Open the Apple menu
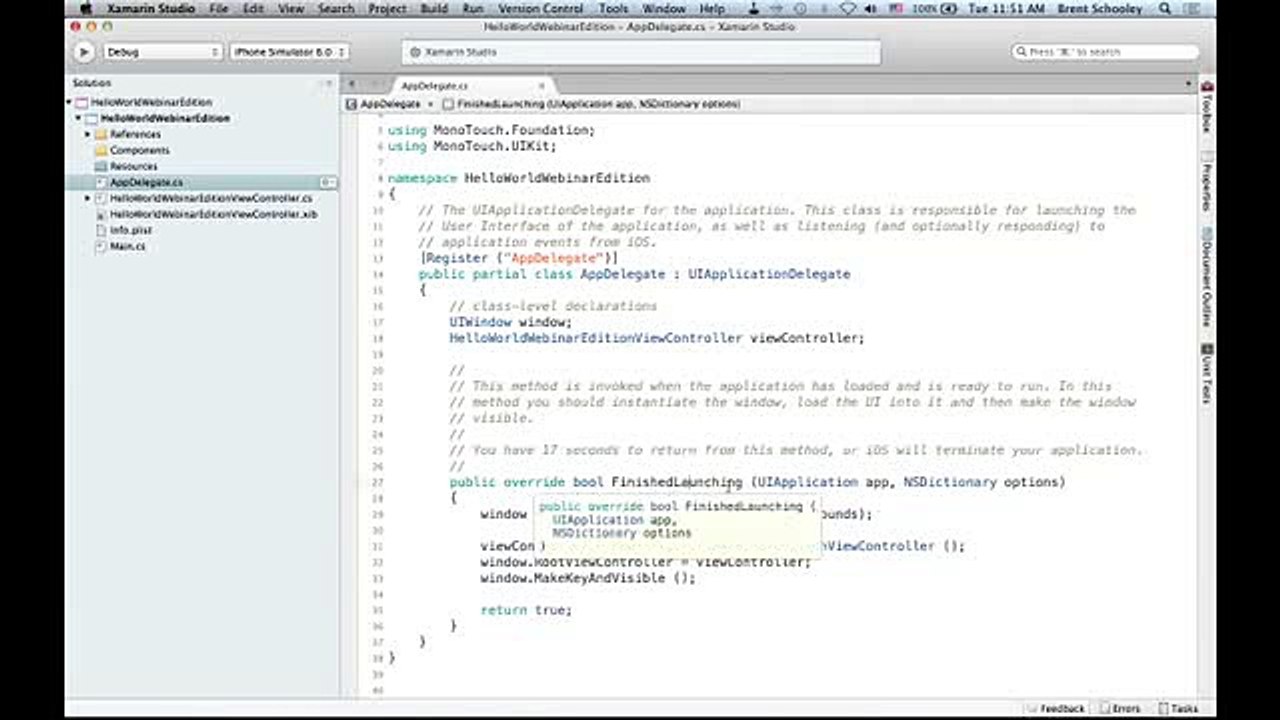 click(85, 8)
